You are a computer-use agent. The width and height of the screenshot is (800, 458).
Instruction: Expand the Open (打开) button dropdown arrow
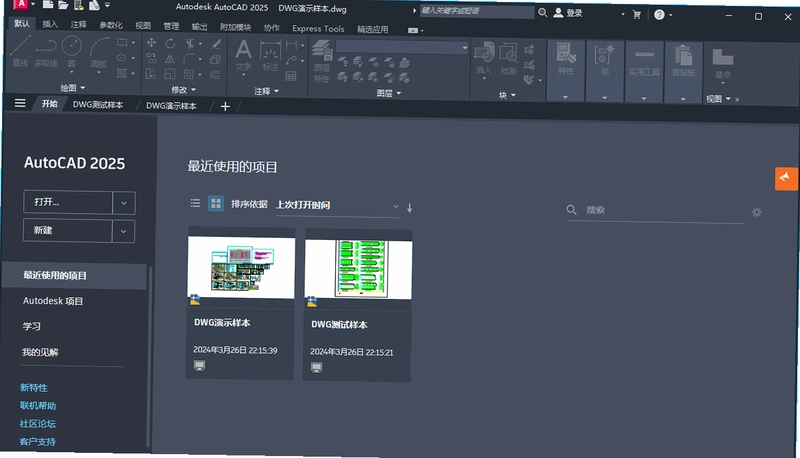(123, 203)
